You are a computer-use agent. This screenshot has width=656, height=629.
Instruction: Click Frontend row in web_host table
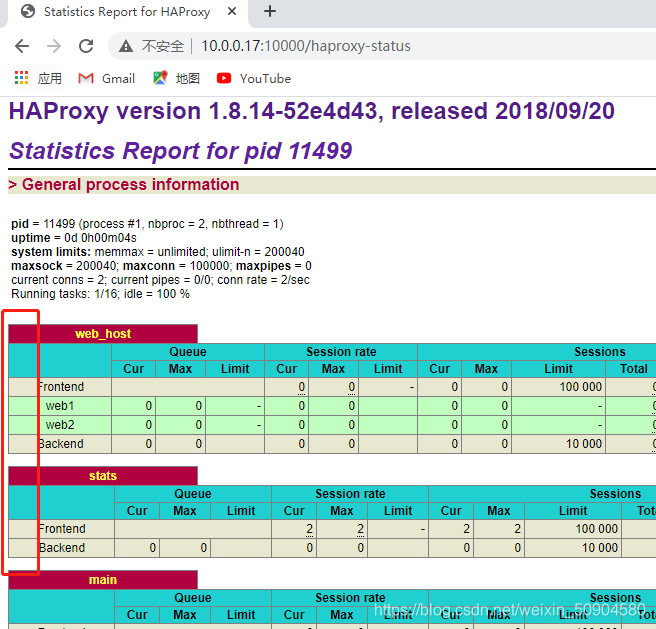pyautogui.click(x=62, y=387)
